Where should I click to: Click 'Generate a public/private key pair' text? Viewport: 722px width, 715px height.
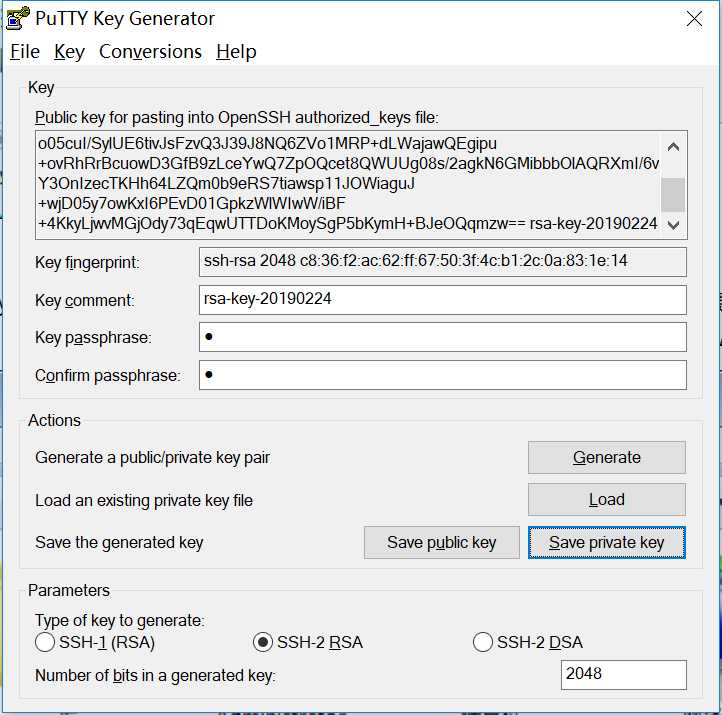tap(152, 458)
